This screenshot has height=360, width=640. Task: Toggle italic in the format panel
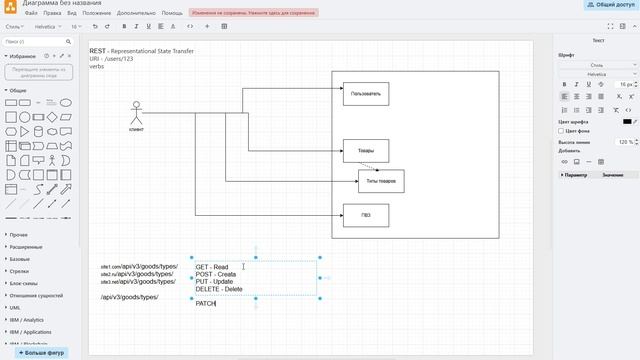coord(577,84)
